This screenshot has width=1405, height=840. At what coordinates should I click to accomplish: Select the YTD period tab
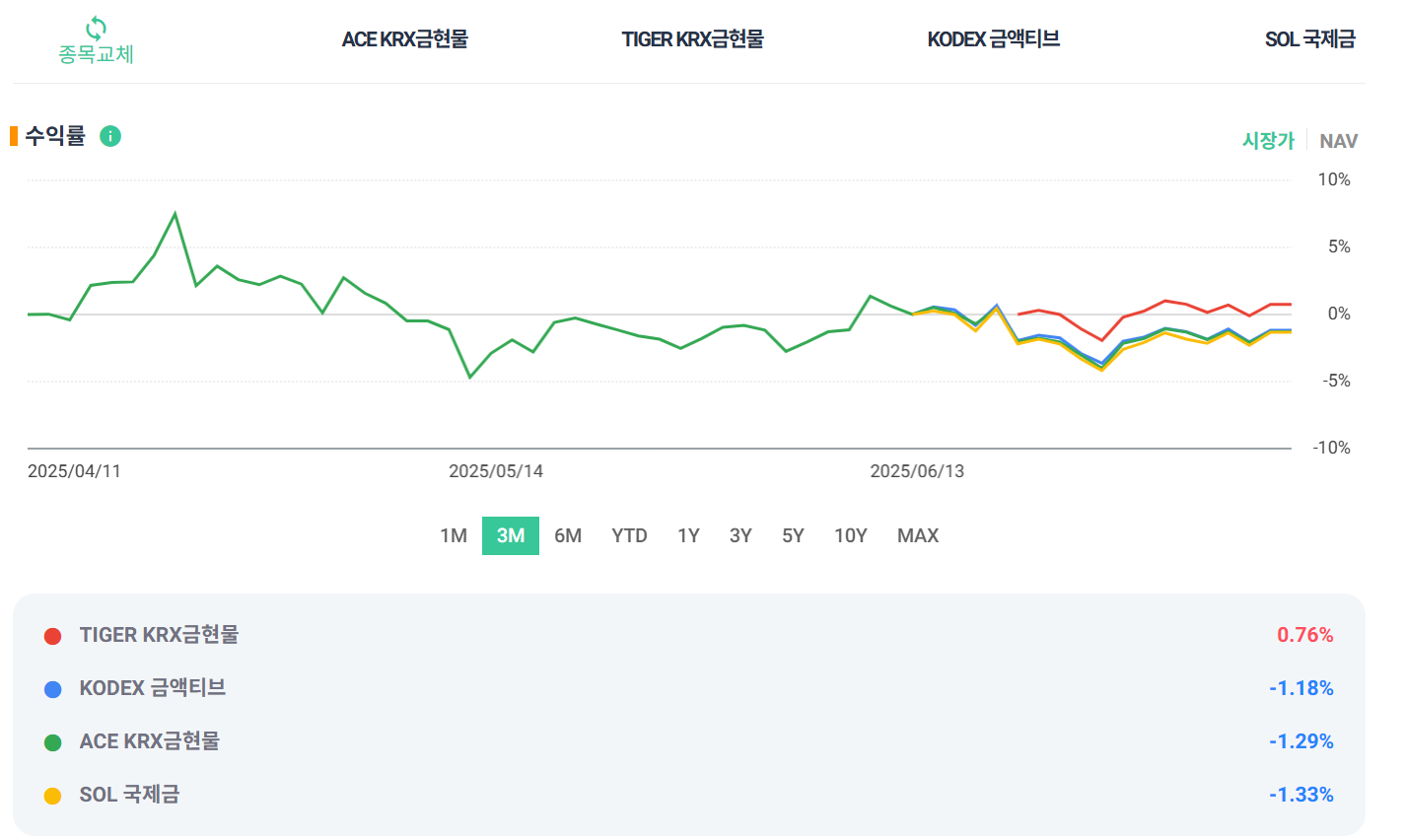629,535
